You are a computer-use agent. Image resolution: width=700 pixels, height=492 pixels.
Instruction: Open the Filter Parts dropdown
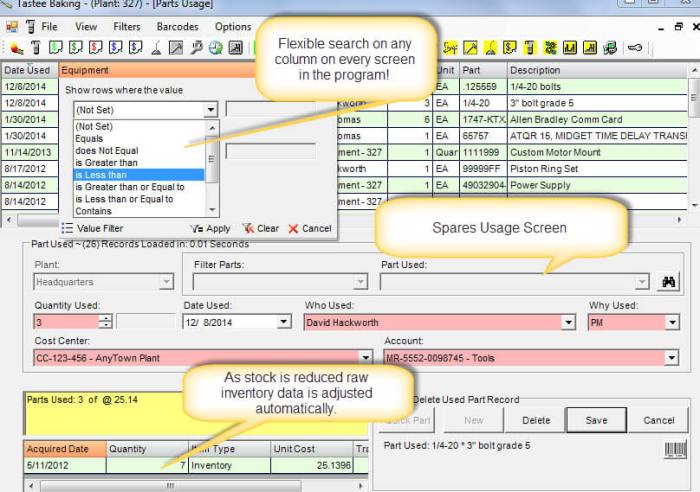(x=360, y=282)
